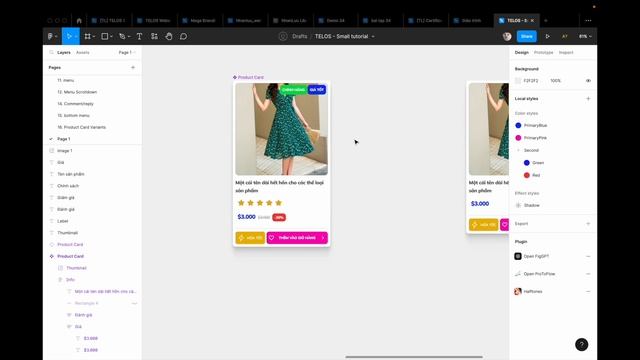Open the Frame tool options arrow

pos(94,37)
